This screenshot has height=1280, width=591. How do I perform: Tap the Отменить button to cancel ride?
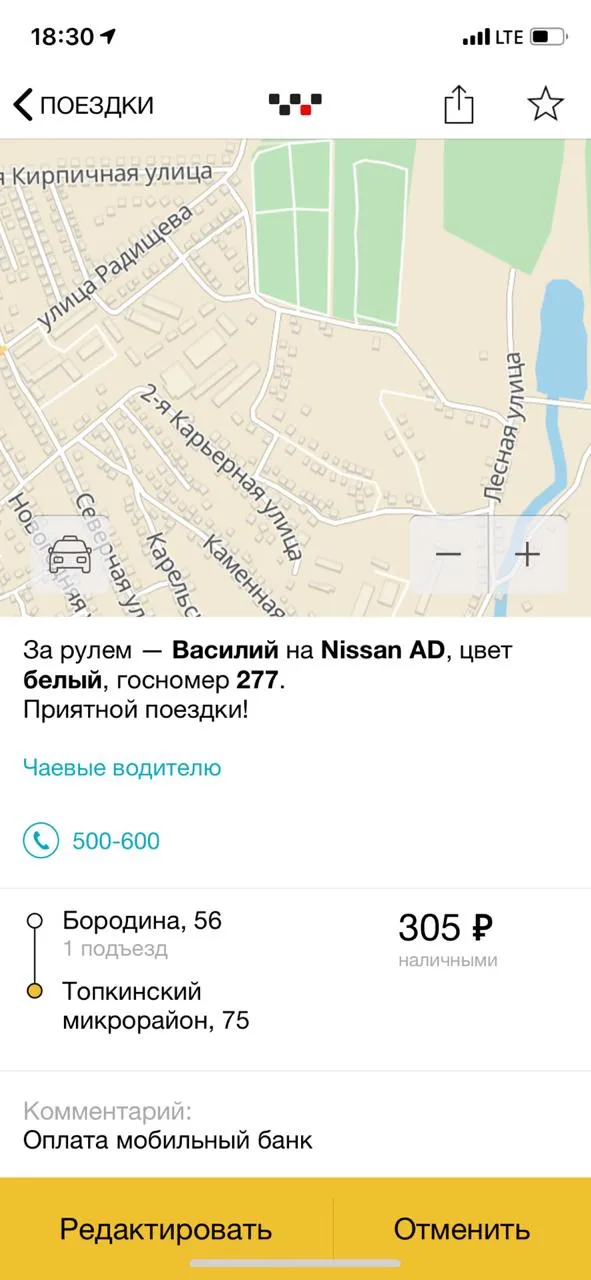click(462, 1229)
